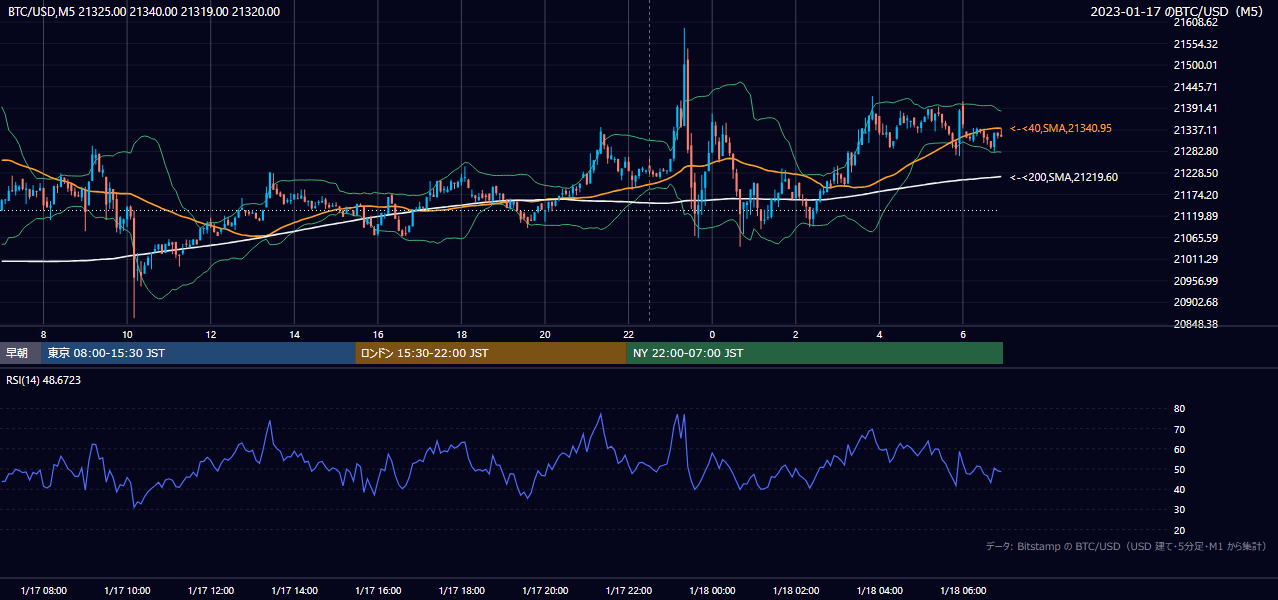Click the price axis value 21500.01
The width and height of the screenshot is (1278, 600).
(1195, 65)
